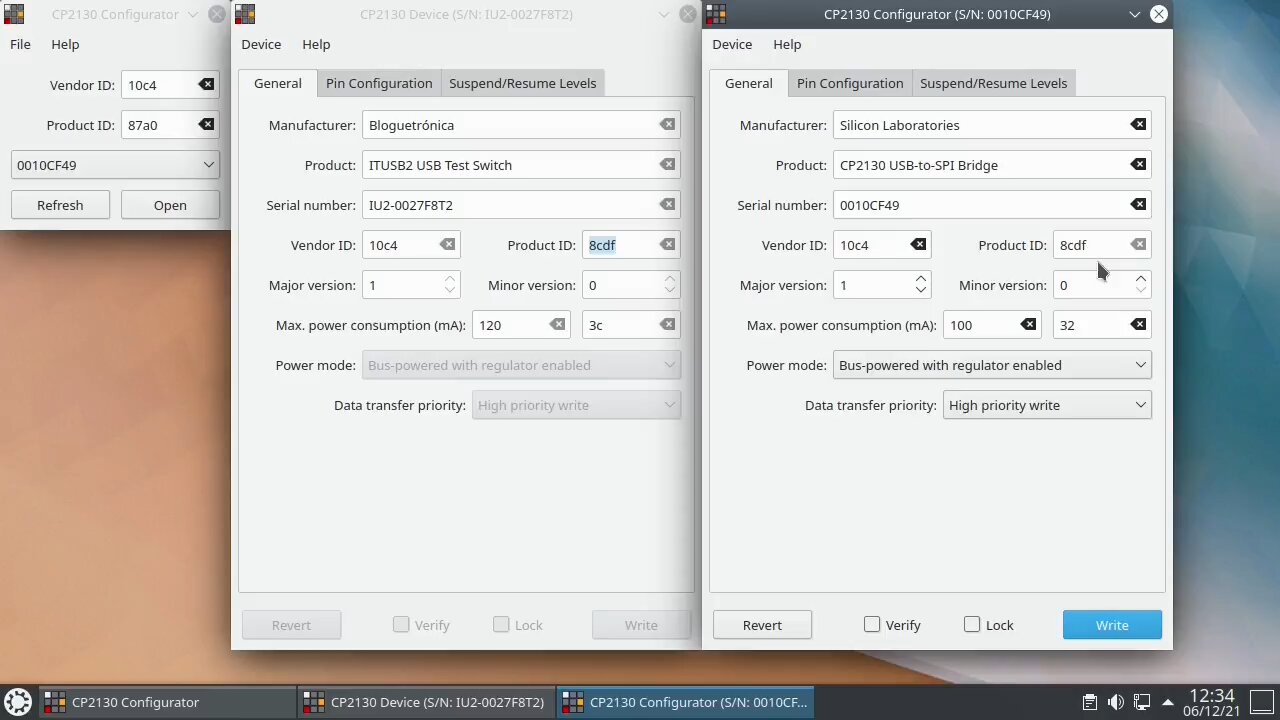
Task: Click Revert in the CP2130 Device window
Action: tap(291, 625)
